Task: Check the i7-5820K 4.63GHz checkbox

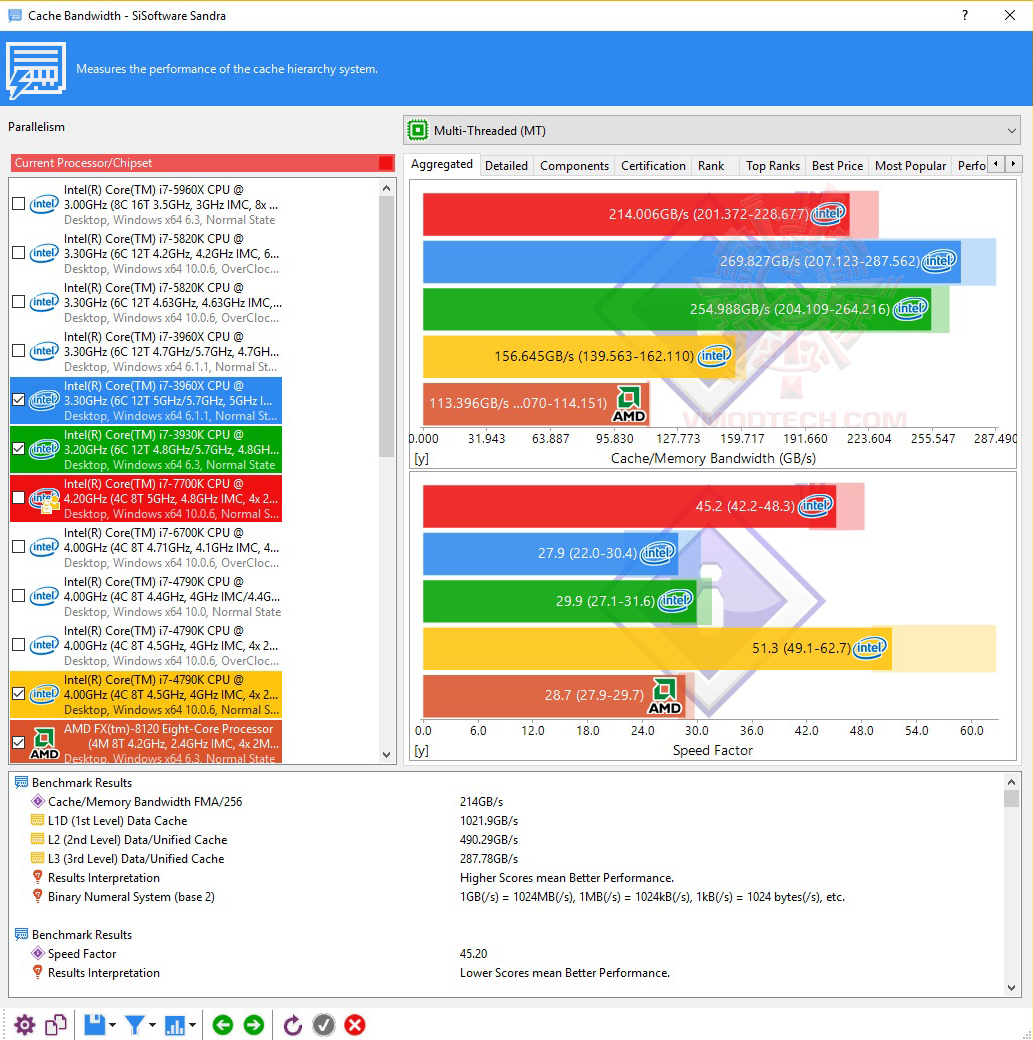Action: [x=19, y=302]
